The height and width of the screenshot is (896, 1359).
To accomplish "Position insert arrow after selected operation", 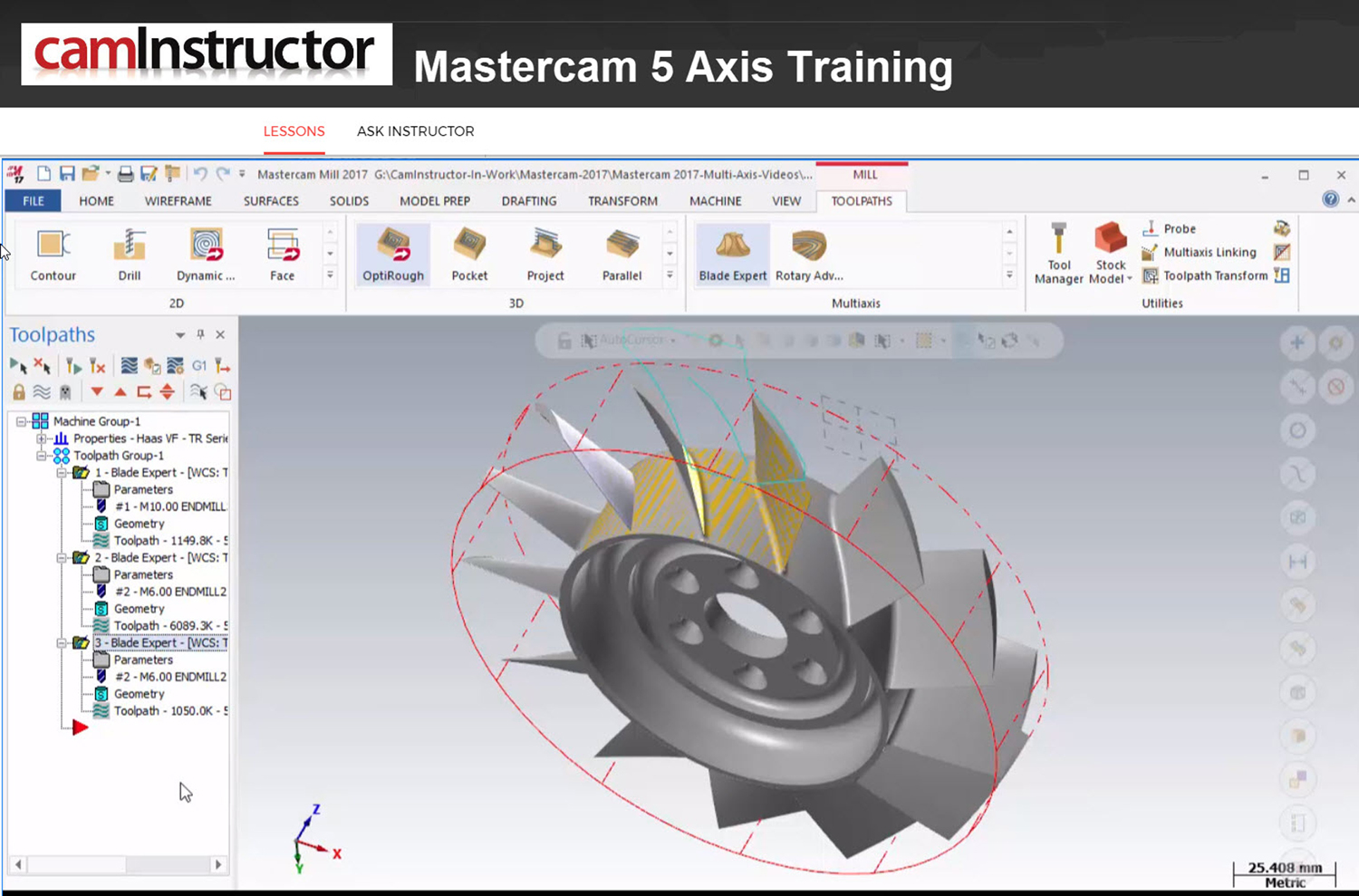I will click(144, 392).
